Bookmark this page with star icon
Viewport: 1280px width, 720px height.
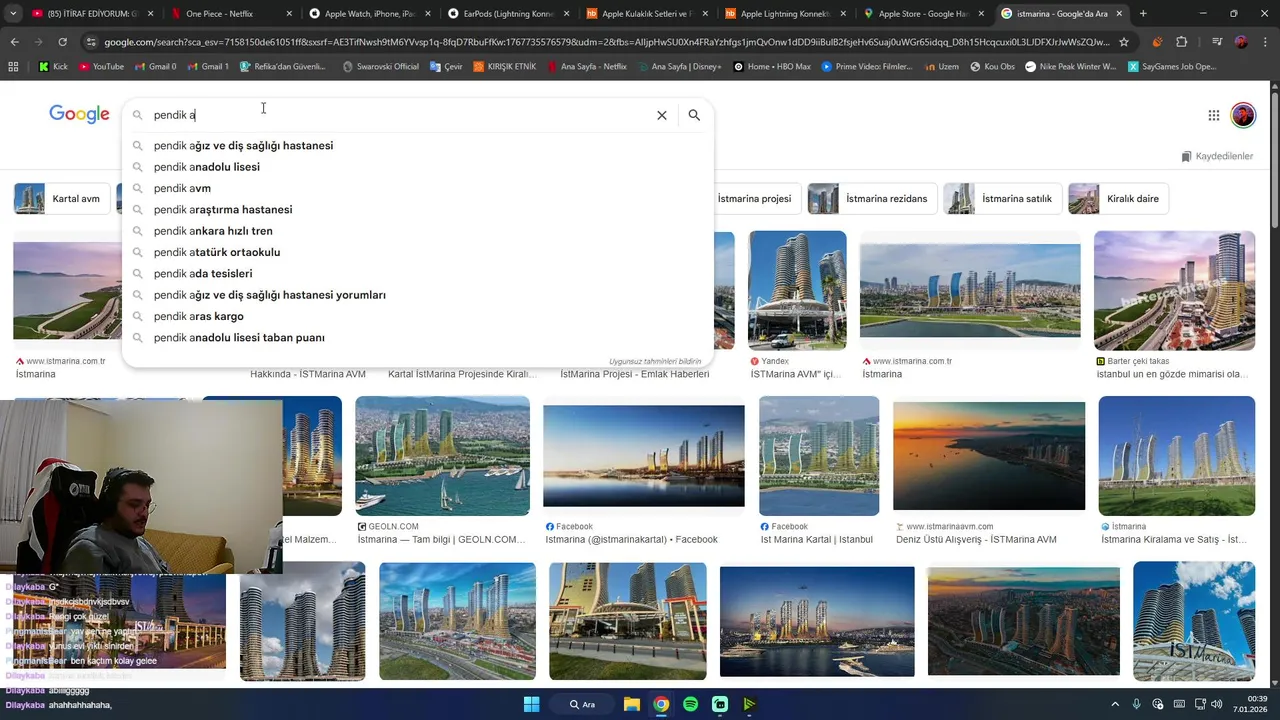1124,42
